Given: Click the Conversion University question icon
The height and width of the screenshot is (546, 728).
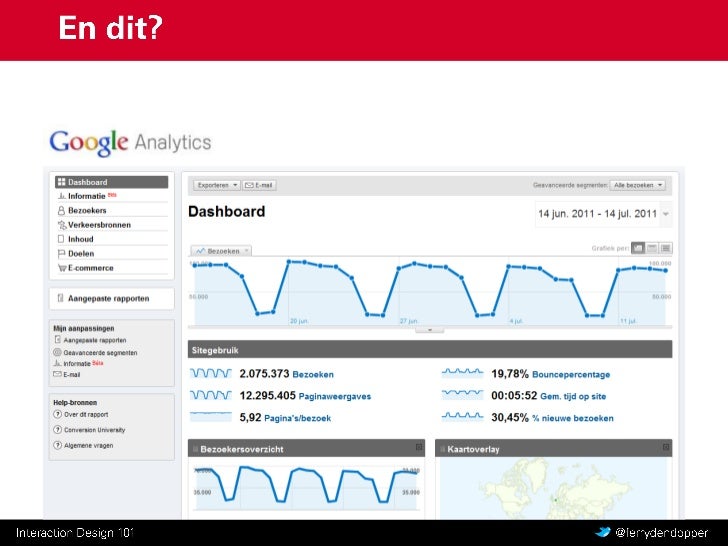Looking at the screenshot, I should 58,430.
